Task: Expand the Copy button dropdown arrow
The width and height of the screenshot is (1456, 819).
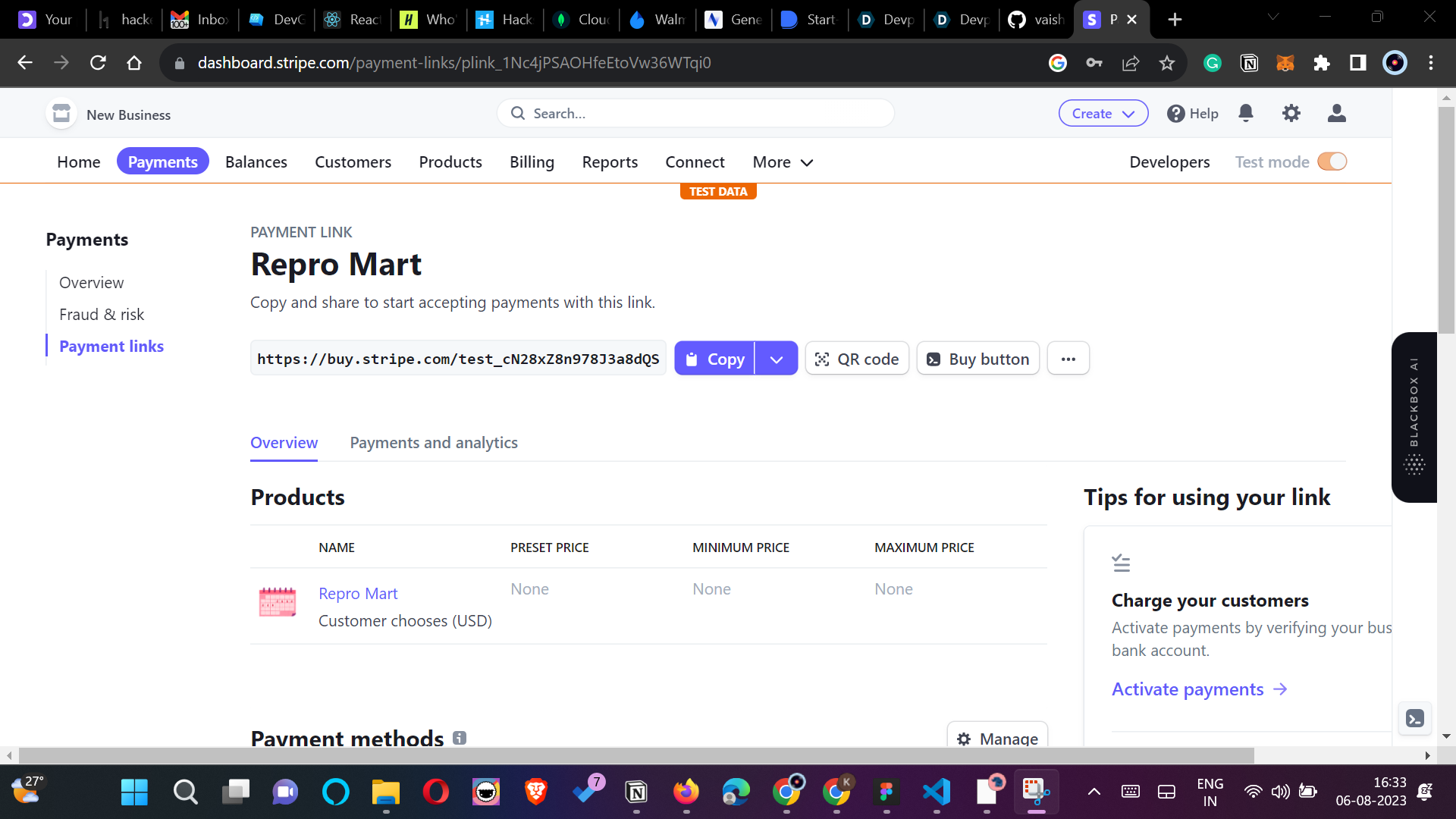Action: (x=776, y=359)
